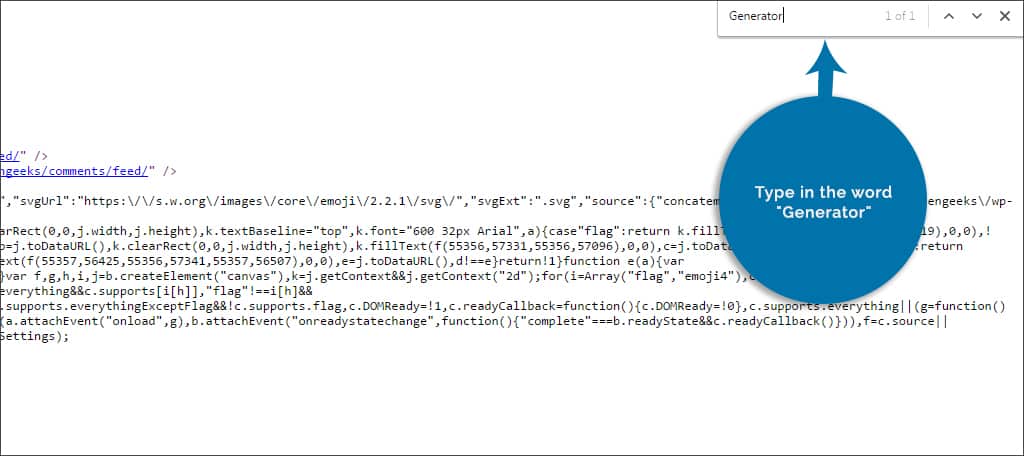This screenshot has width=1024, height=456.
Task: Jump to previous match using up arrow
Action: [x=949, y=16]
